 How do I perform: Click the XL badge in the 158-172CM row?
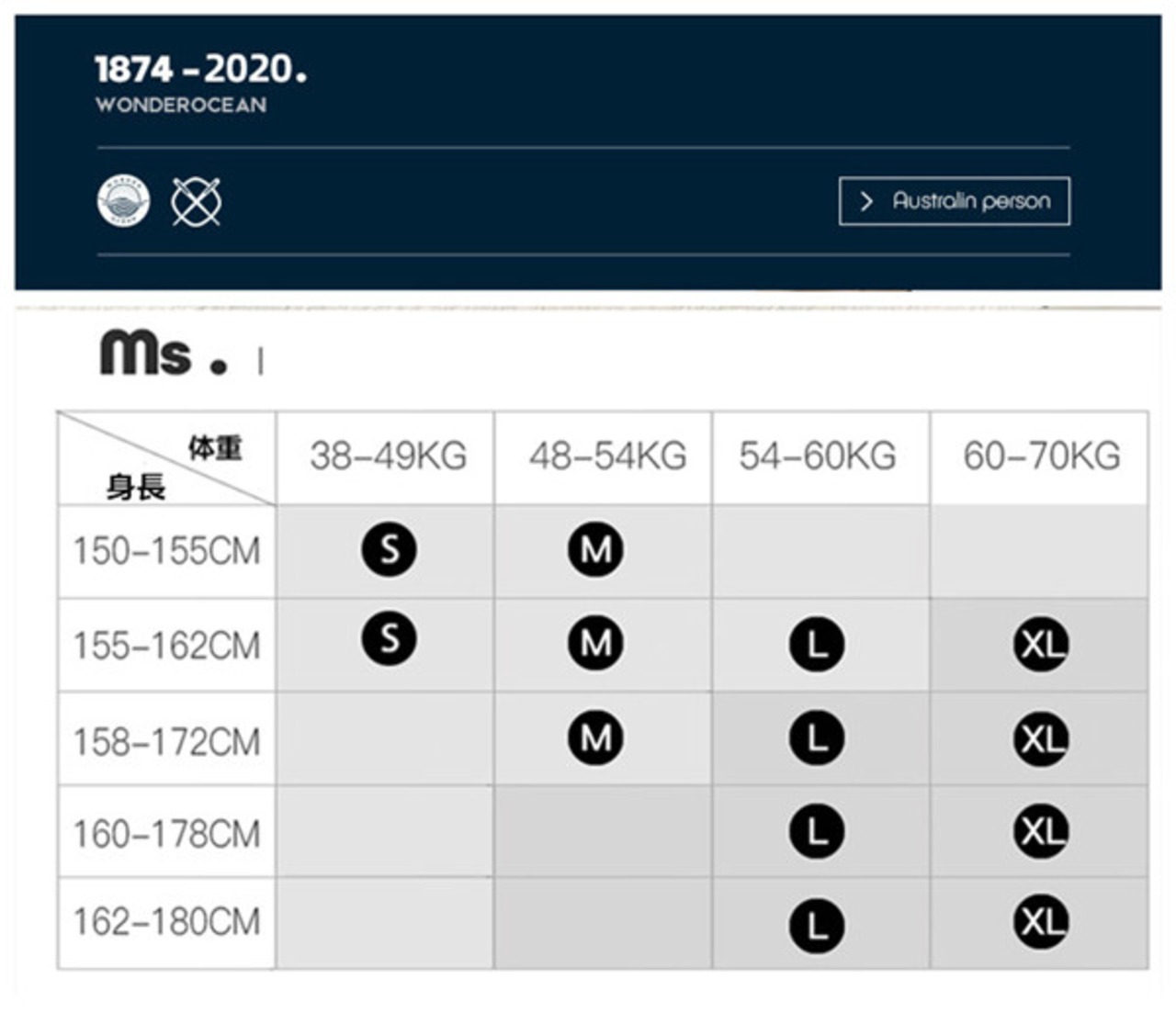pyautogui.click(x=1041, y=737)
